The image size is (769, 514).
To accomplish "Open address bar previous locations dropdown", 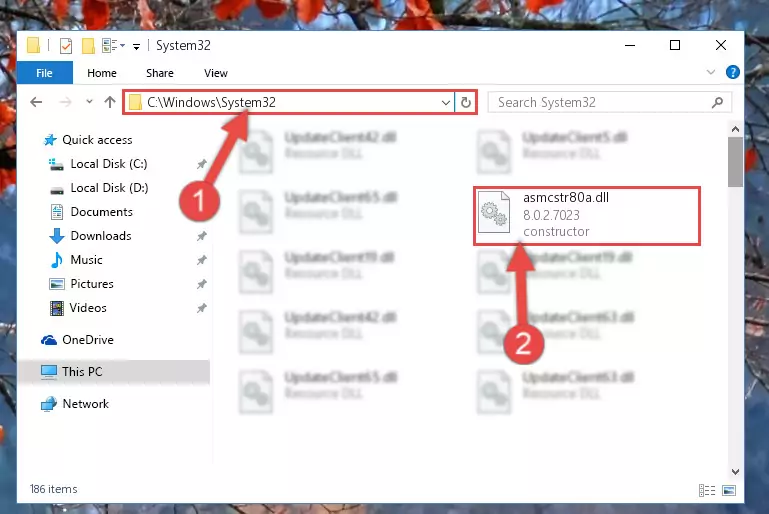I will point(445,103).
